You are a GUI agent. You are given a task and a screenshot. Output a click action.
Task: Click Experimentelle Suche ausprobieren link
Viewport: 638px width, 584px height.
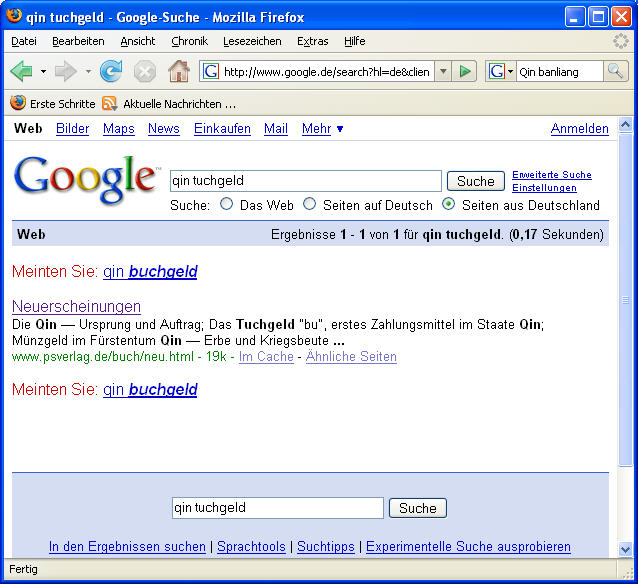coord(468,546)
